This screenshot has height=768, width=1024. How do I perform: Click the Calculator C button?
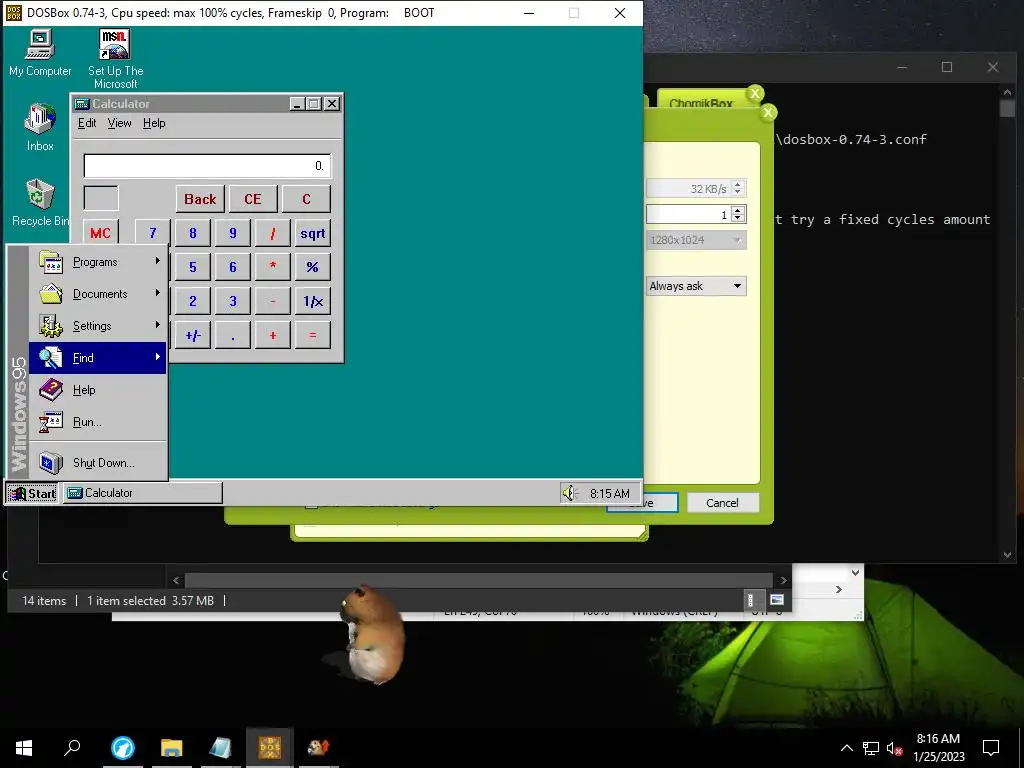(x=306, y=199)
